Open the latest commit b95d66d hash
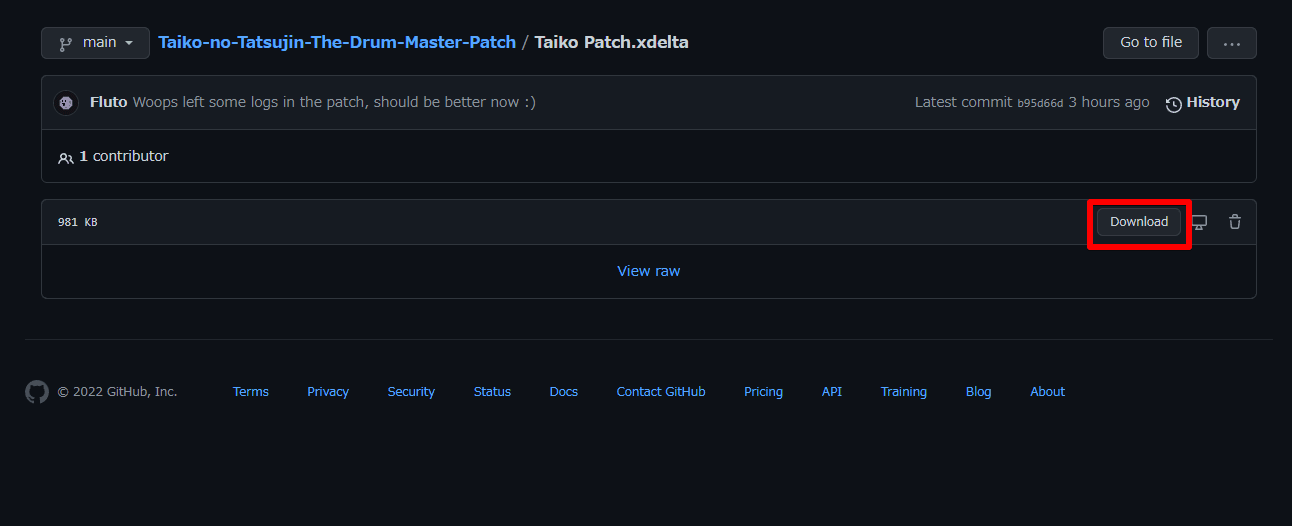 1040,103
